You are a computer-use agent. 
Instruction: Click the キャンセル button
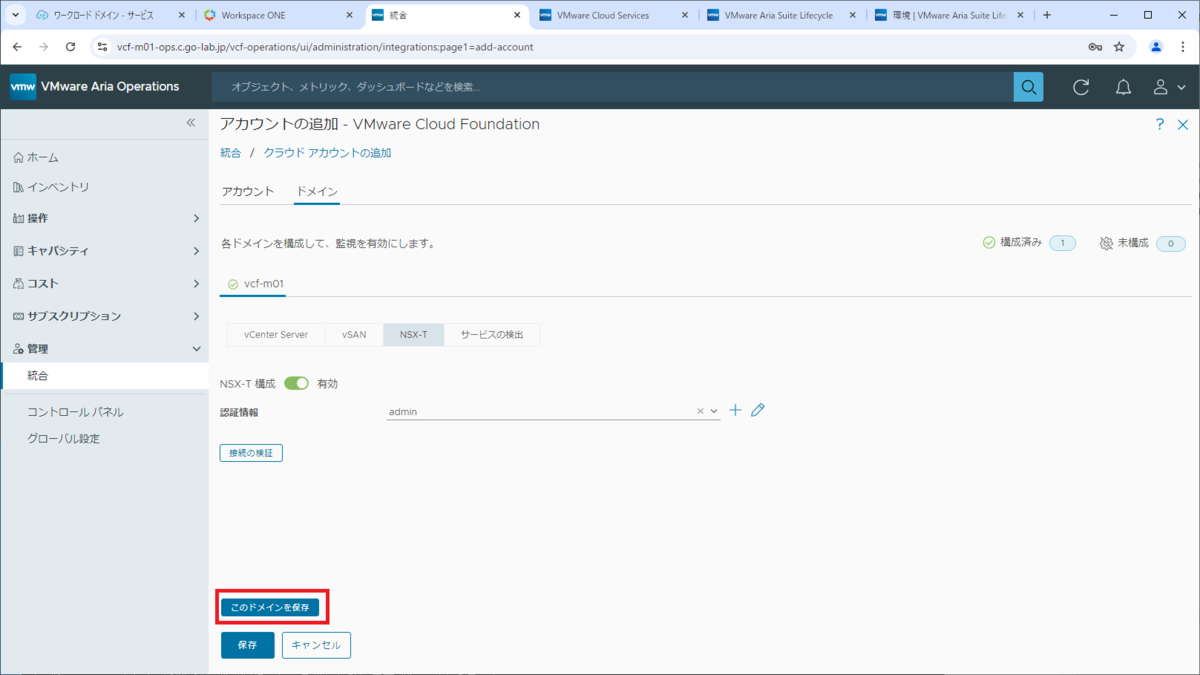316,645
